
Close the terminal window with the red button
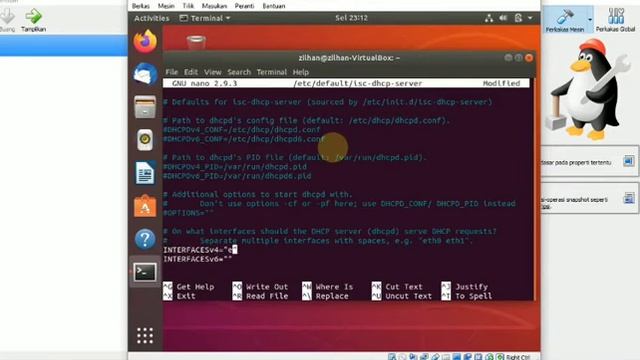(529, 58)
